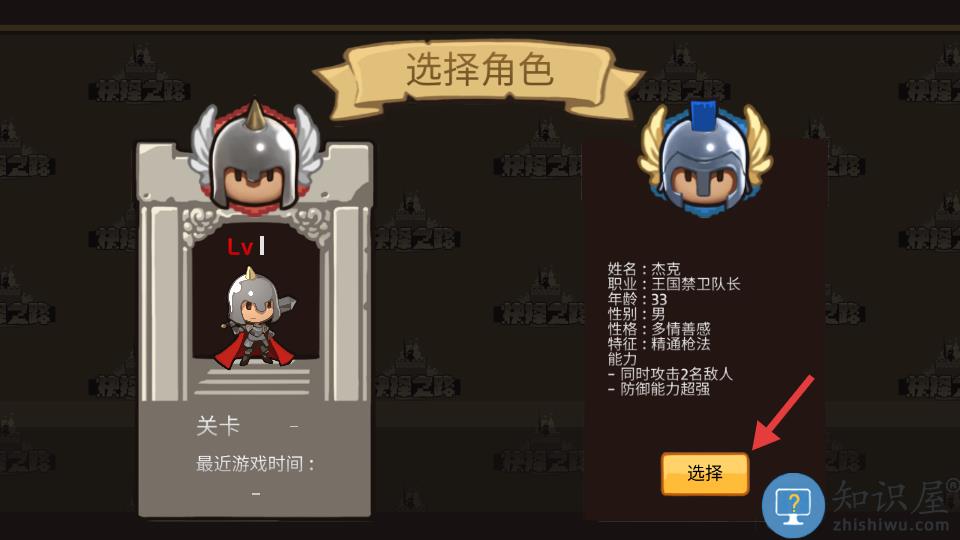
Task: Select the silver-helmet knight portrait icon
Action: 255,157
